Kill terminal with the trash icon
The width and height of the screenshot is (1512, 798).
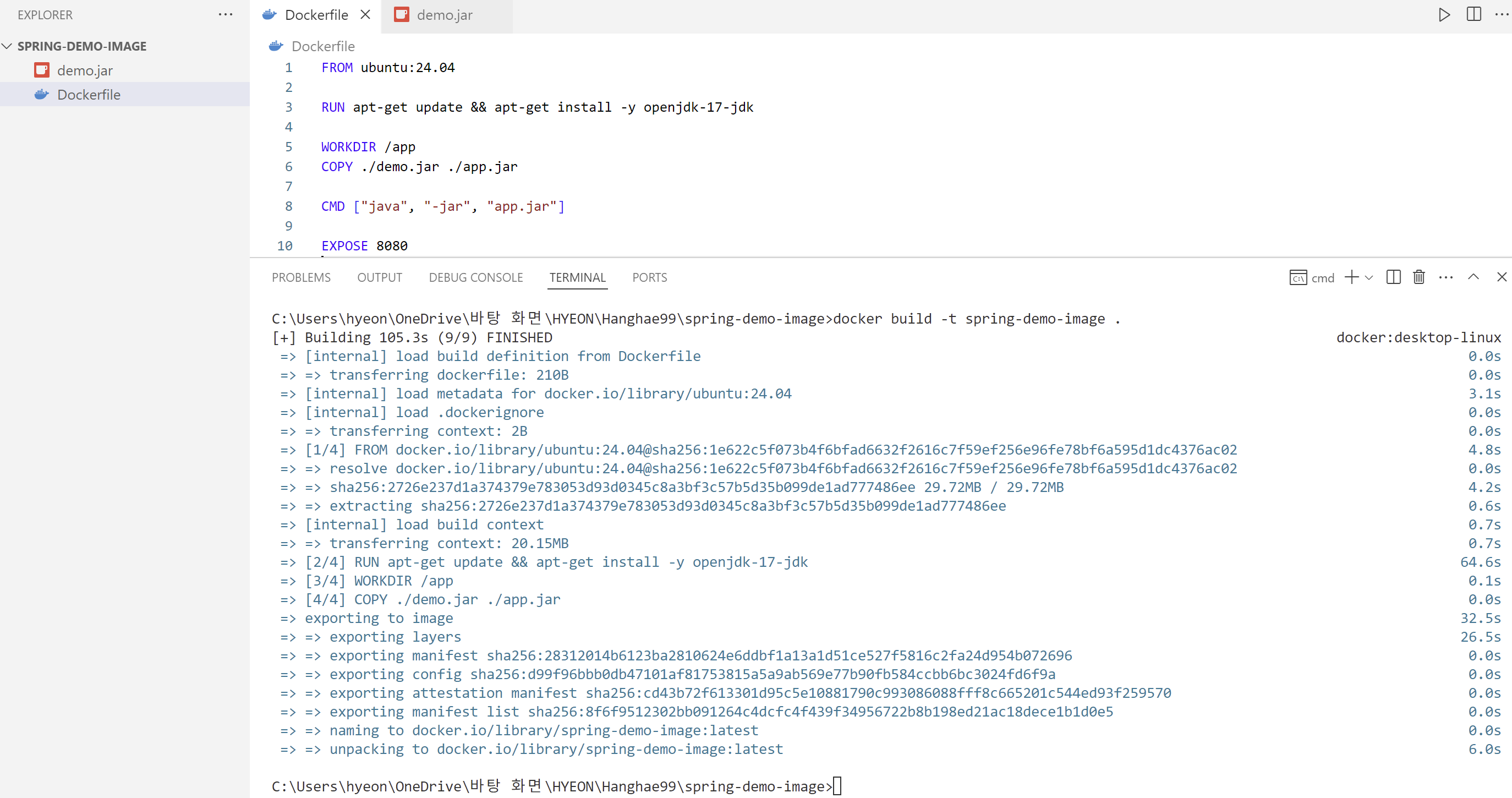pos(1418,277)
